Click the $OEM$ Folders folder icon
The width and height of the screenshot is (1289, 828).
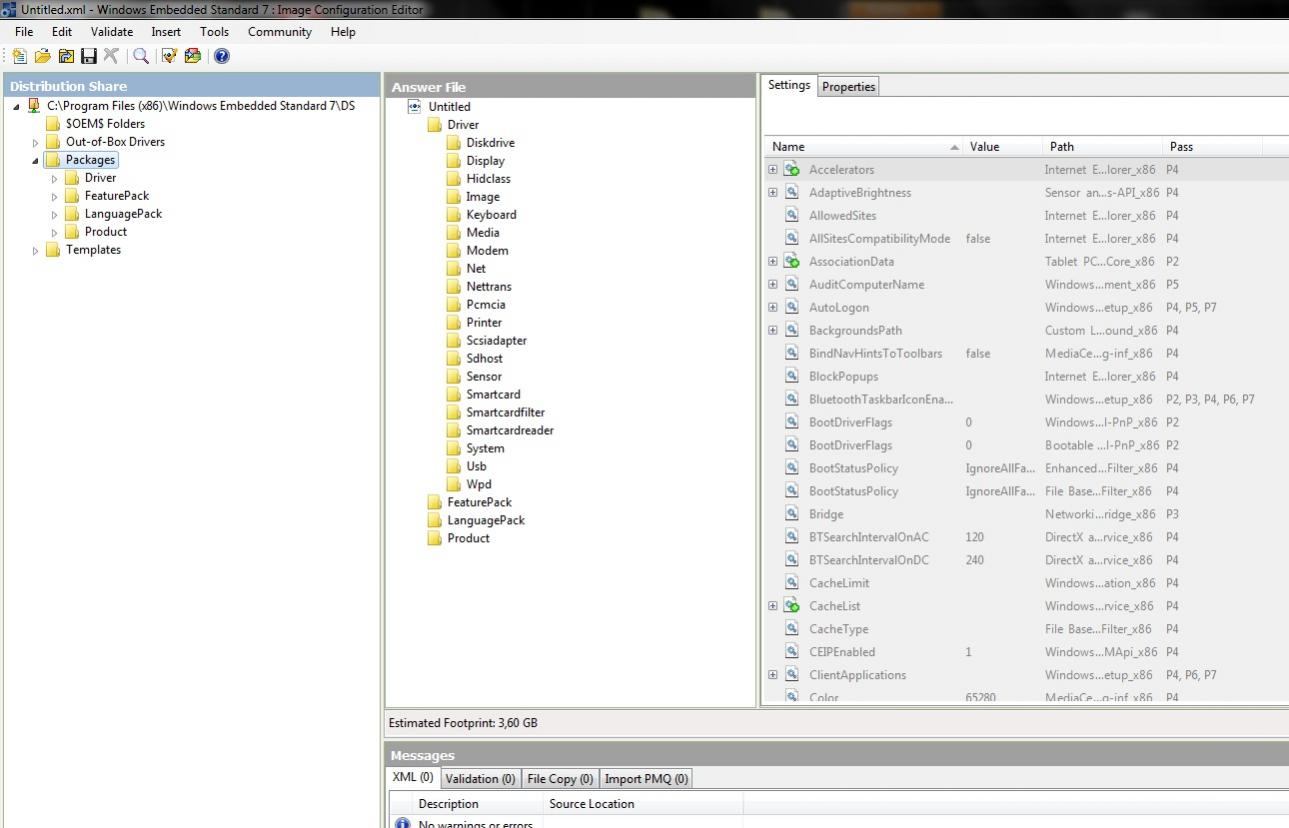pos(53,123)
